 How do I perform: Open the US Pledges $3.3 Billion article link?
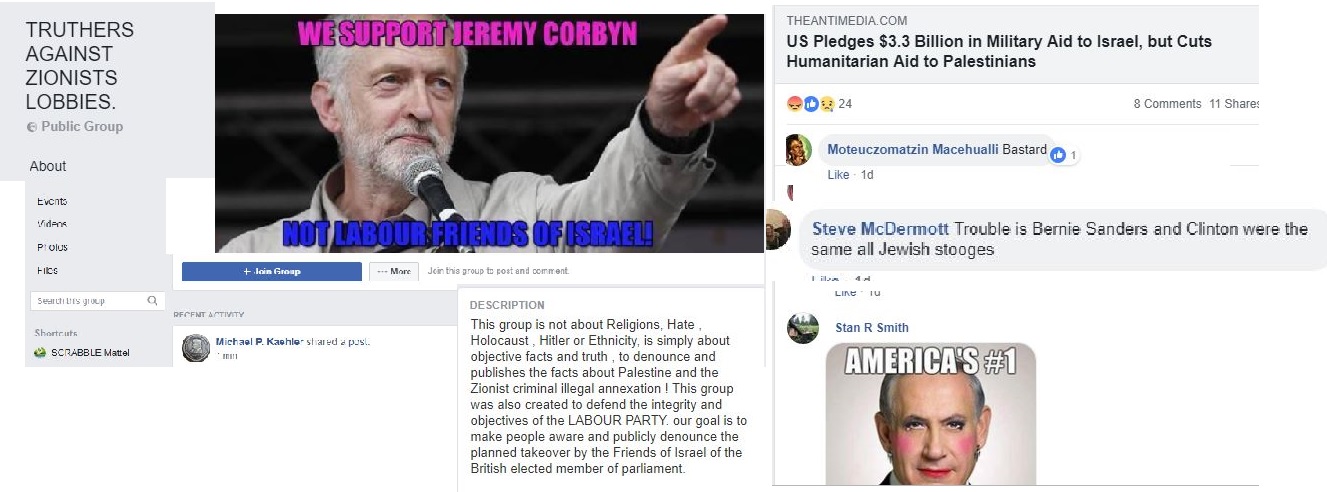coord(999,52)
